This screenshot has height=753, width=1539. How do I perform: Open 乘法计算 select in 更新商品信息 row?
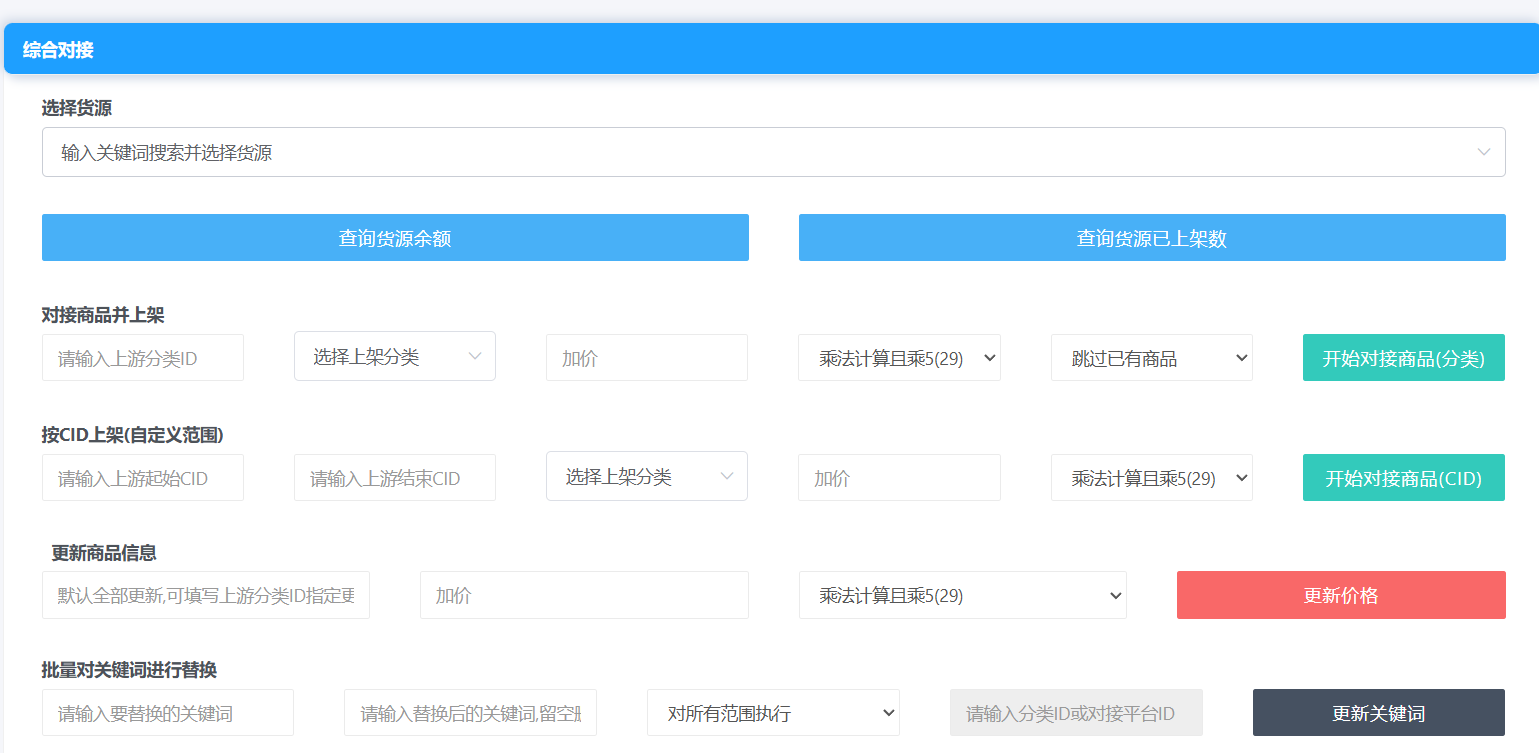coord(962,595)
